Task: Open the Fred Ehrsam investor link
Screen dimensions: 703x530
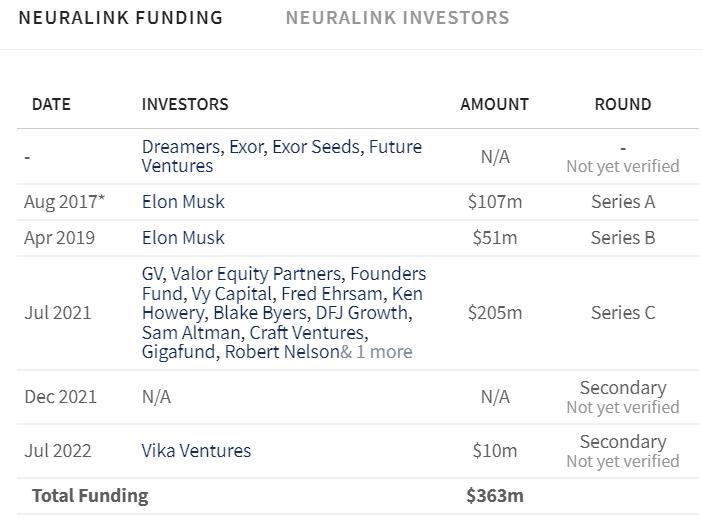Action: [332, 294]
